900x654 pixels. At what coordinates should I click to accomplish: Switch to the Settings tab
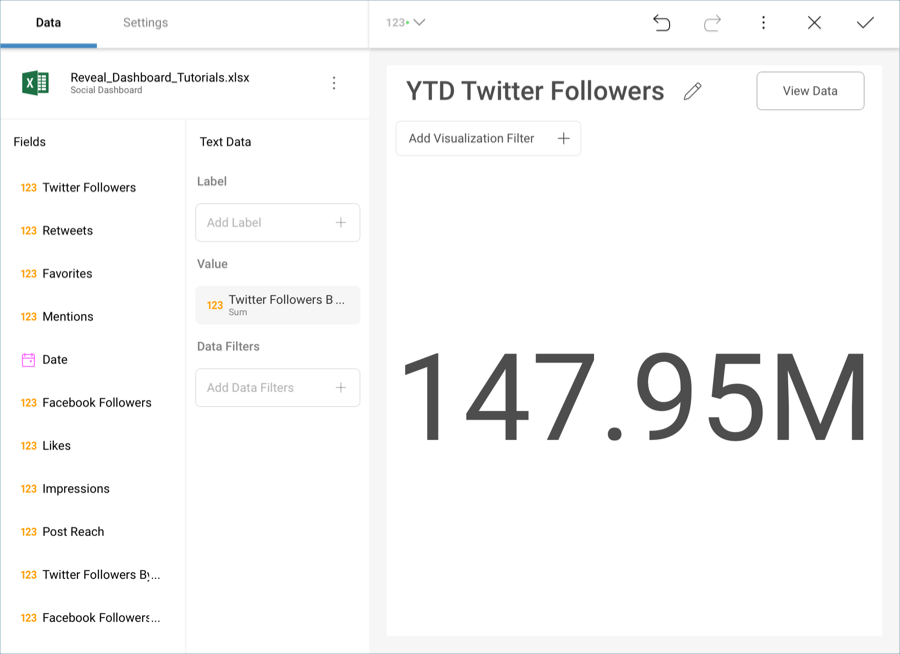tap(145, 23)
